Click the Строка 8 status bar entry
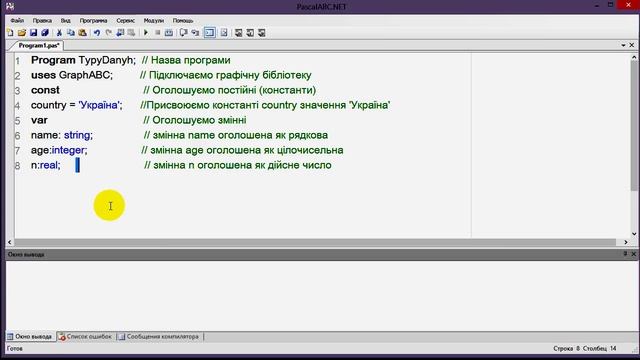The width and height of the screenshot is (640, 360). 567,349
